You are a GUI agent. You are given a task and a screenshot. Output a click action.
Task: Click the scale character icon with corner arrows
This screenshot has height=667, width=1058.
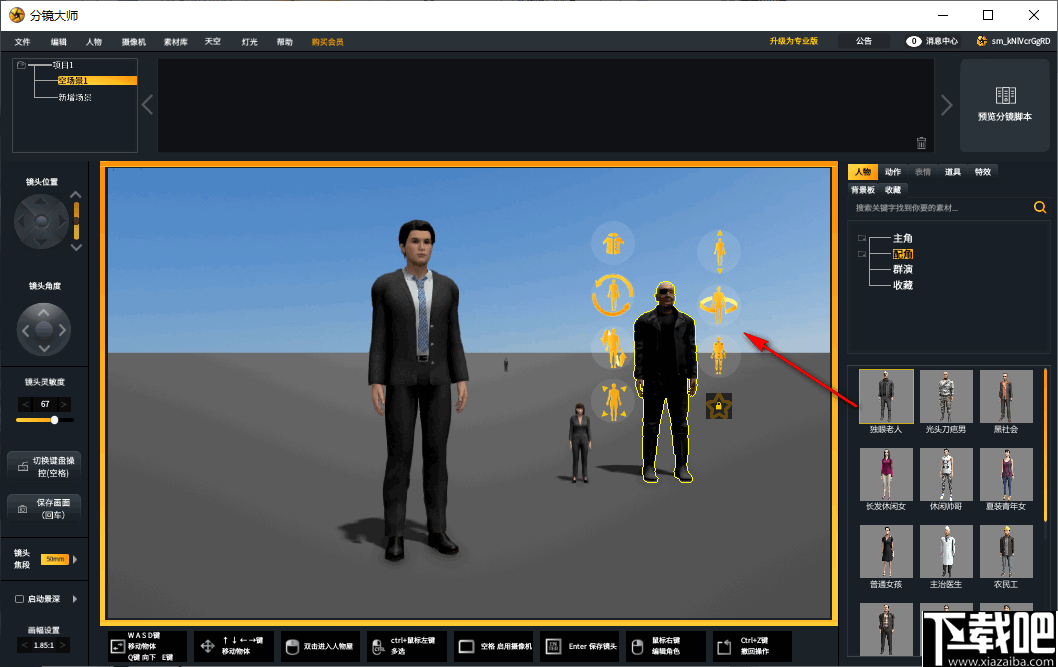click(613, 401)
